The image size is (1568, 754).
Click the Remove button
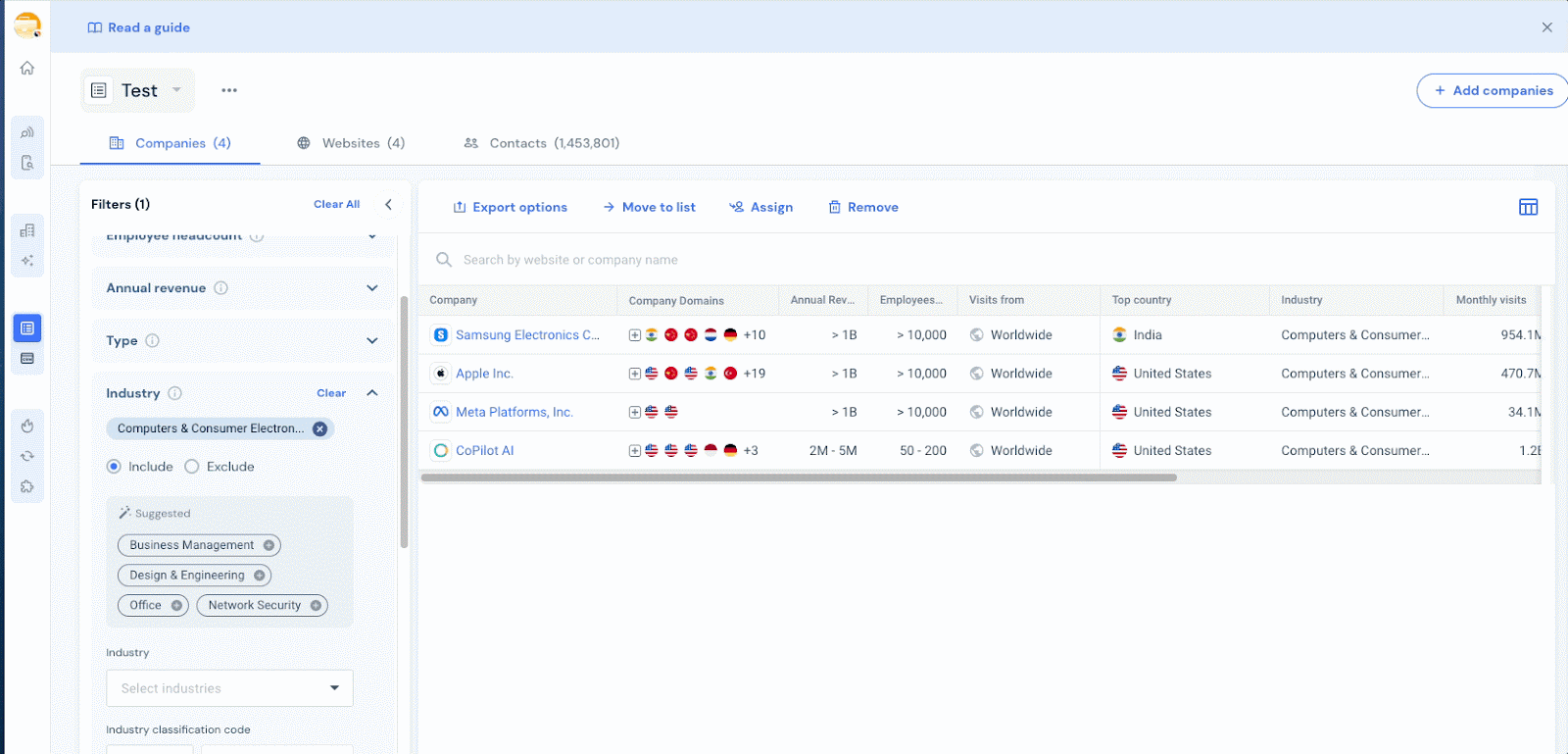click(x=863, y=207)
